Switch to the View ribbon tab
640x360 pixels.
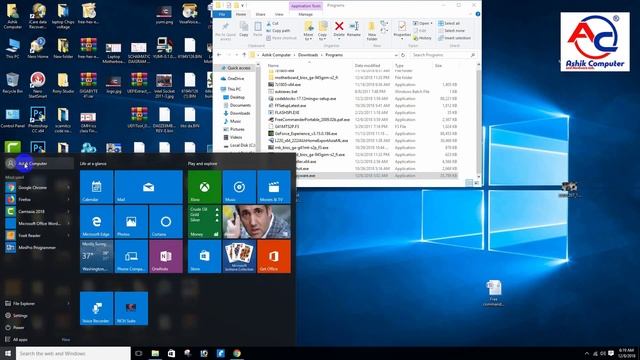[x=279, y=14]
